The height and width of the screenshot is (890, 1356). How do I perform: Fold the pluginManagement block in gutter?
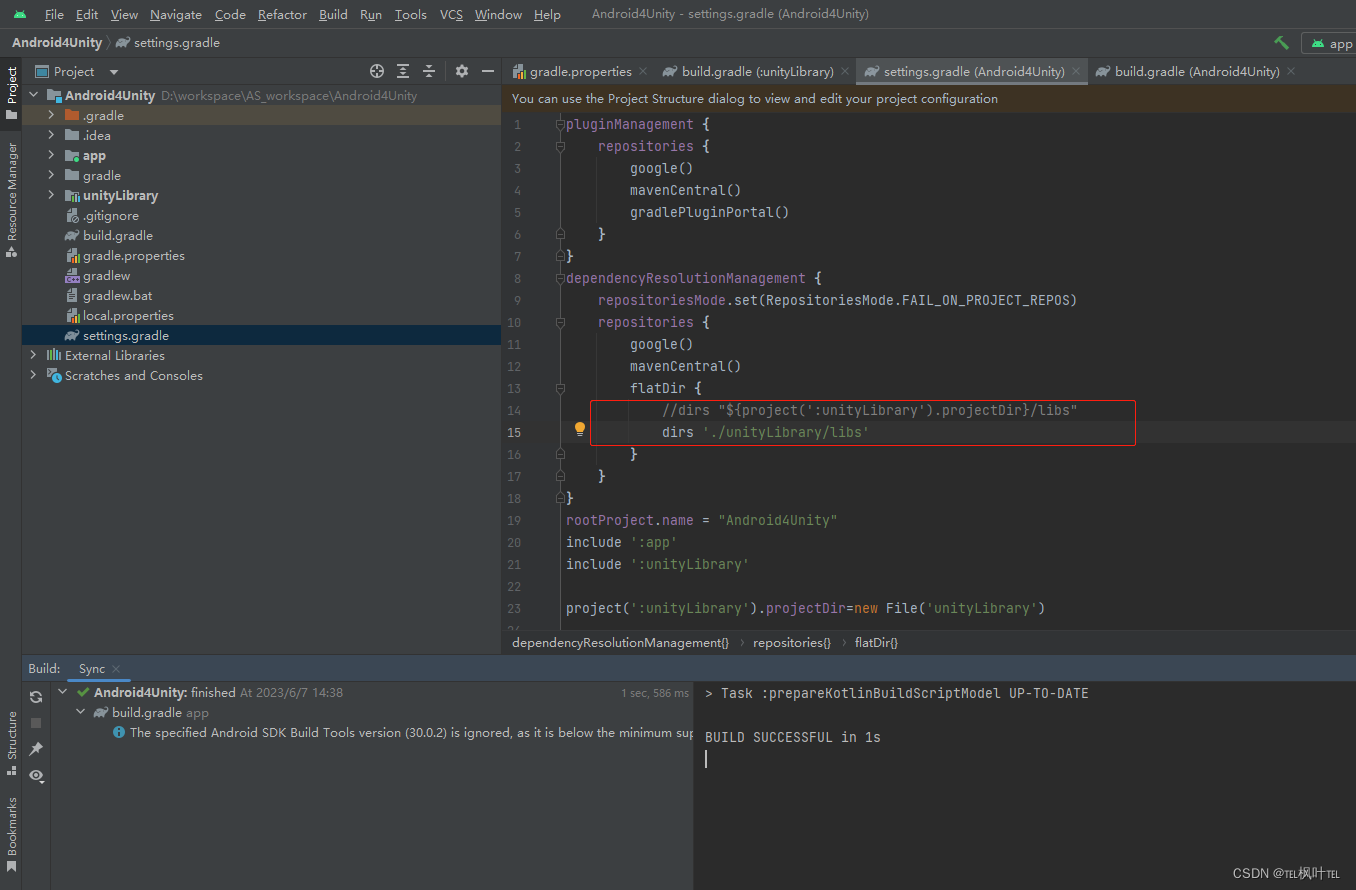coord(560,124)
